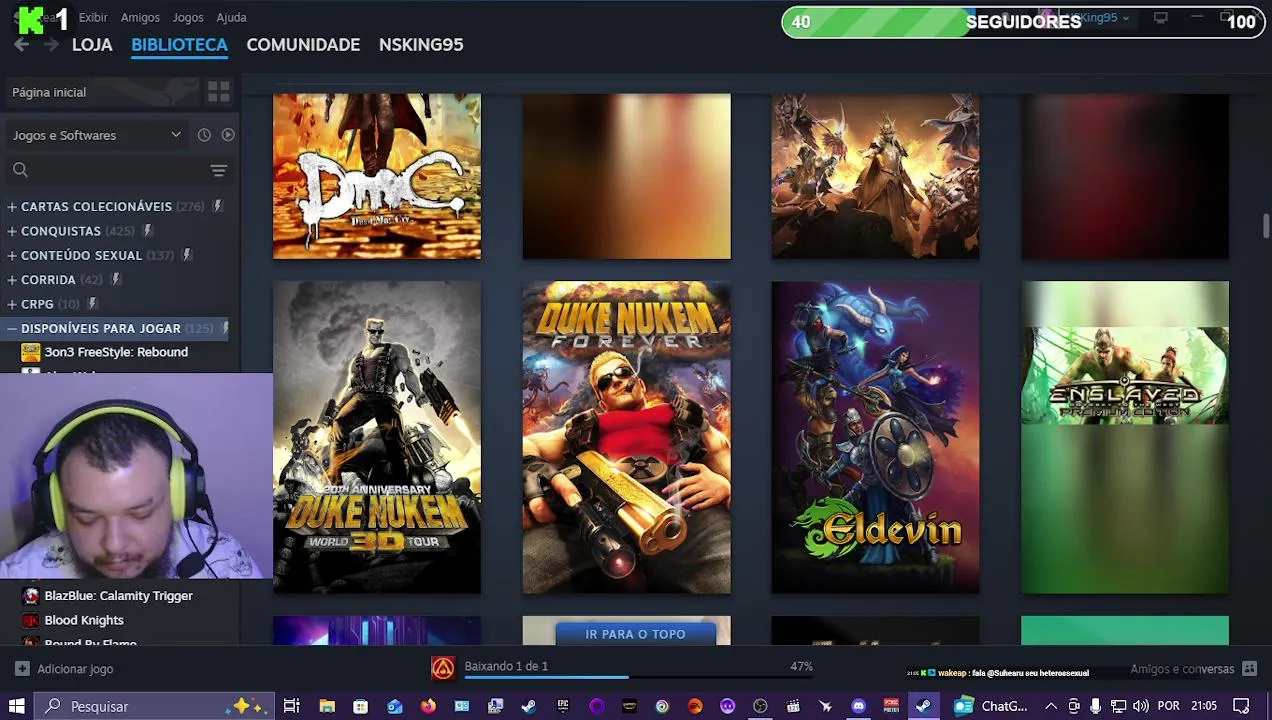Select 3on3 FreeStyle: Rebound in the list
The height and width of the screenshot is (720, 1272).
[x=116, y=352]
